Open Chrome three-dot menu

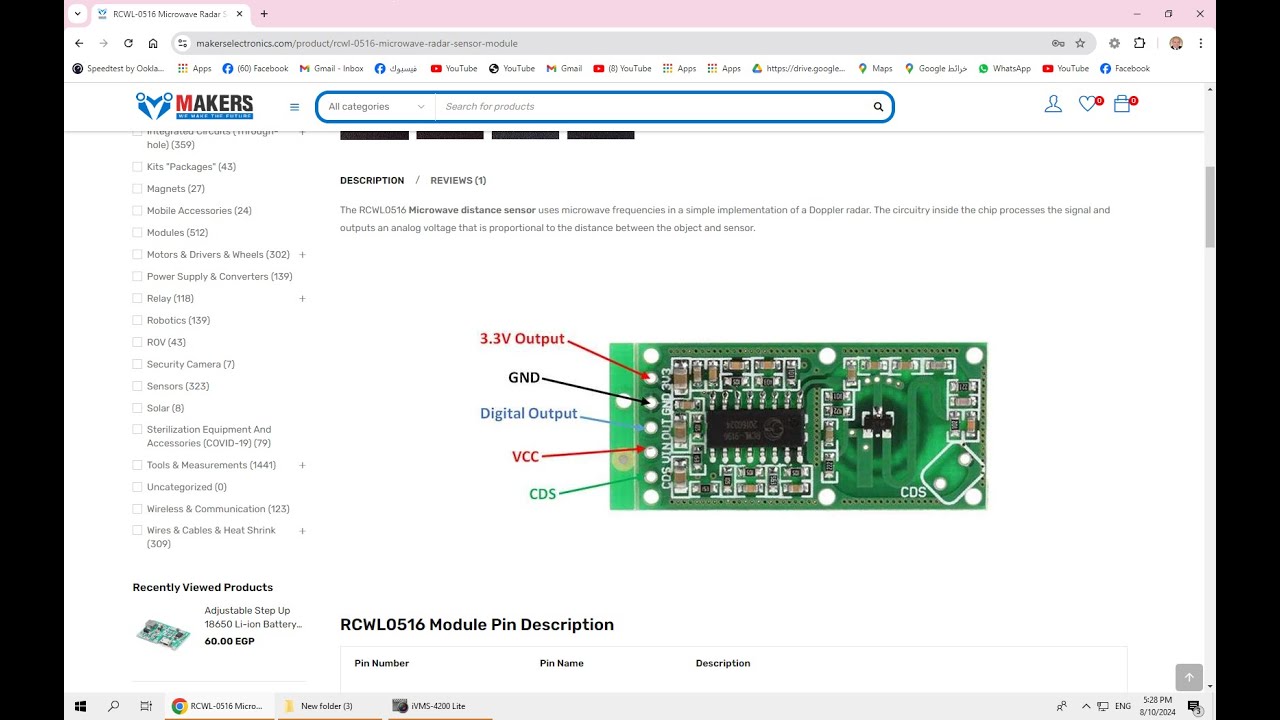tap(1201, 43)
